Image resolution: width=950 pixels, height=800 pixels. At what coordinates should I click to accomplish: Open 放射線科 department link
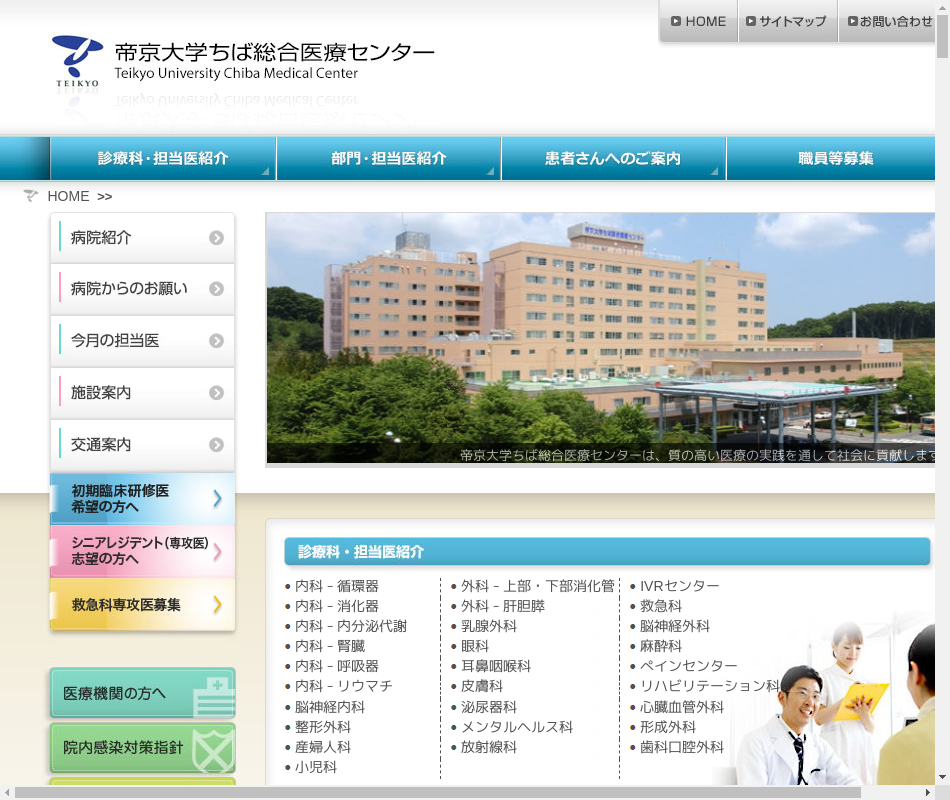[x=488, y=747]
